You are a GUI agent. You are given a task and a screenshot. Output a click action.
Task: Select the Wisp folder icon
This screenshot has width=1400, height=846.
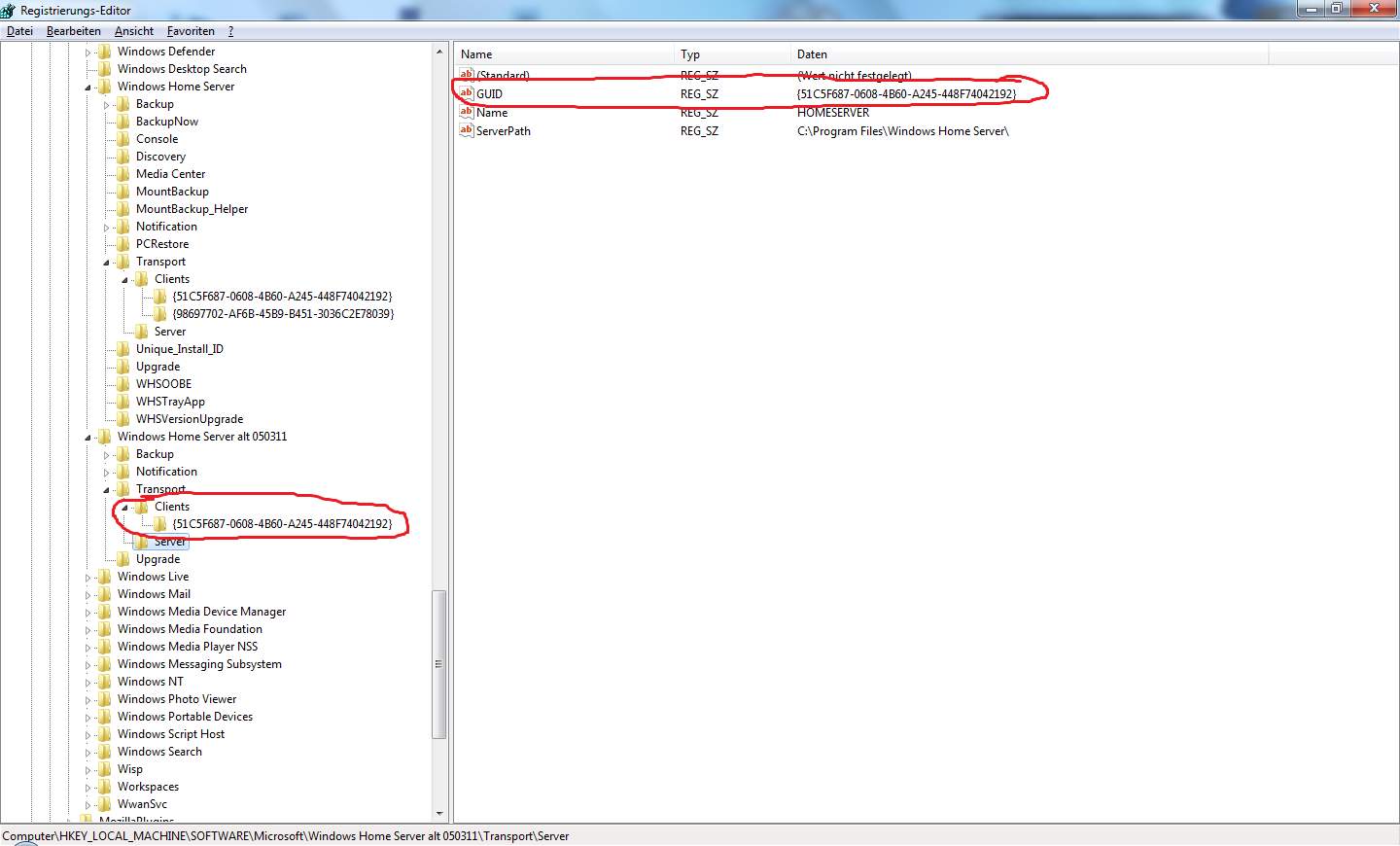click(x=105, y=769)
